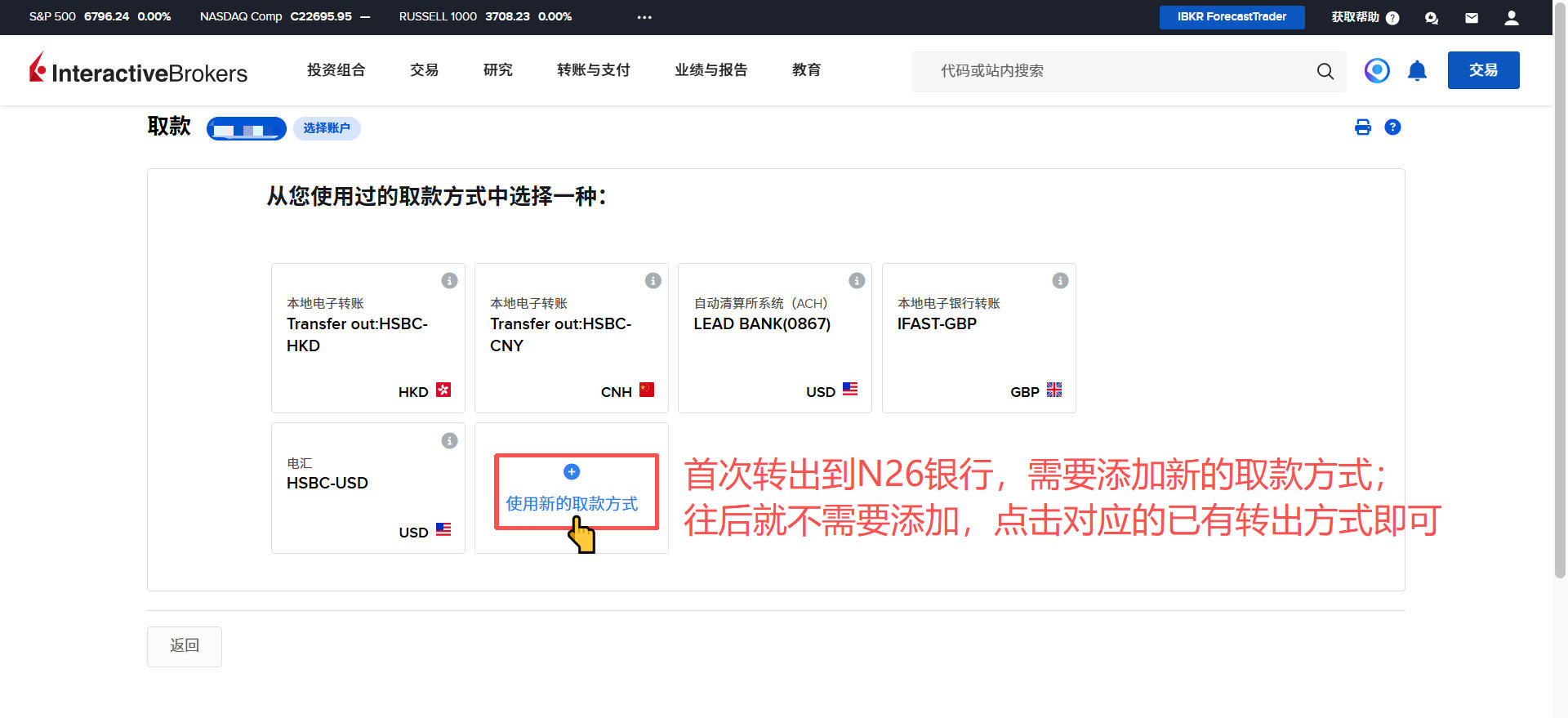Open the user profile icon
Viewport: 1568px width, 718px height.
click(x=1511, y=18)
